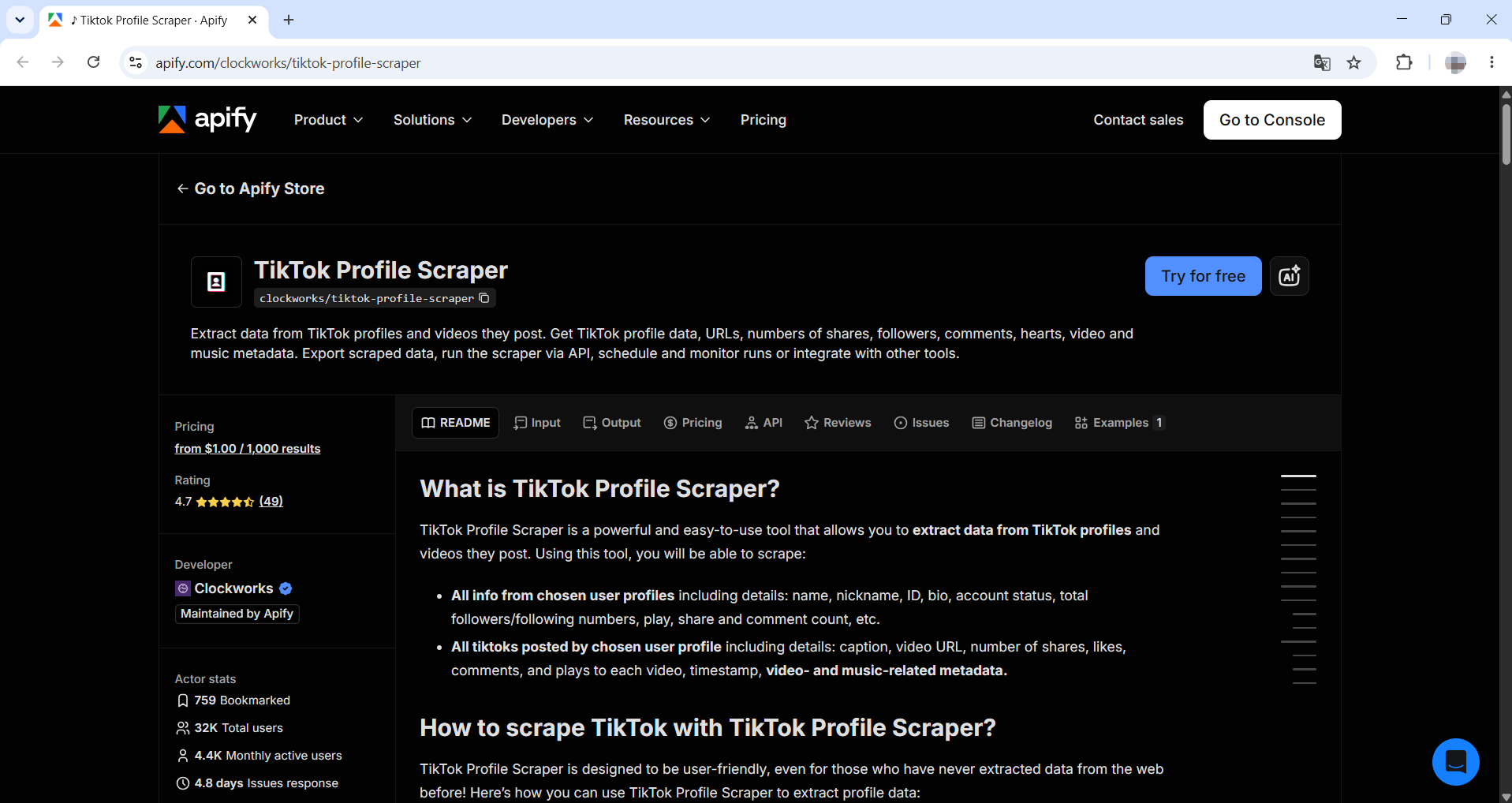
Task: Click the TikTok Profile Scraper actor icon
Action: pyautogui.click(x=216, y=282)
